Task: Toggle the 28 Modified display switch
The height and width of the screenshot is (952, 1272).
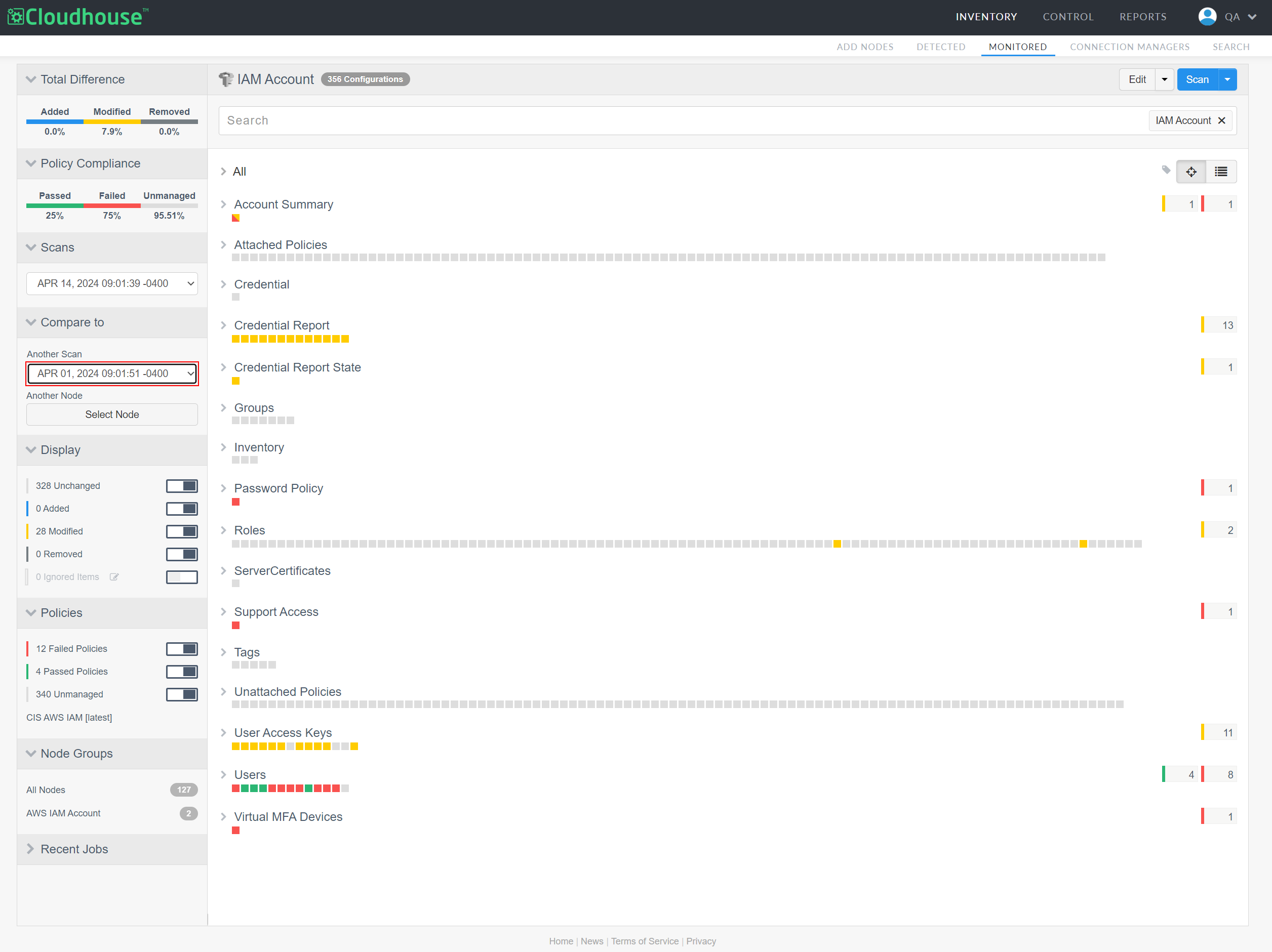Action: tap(182, 531)
